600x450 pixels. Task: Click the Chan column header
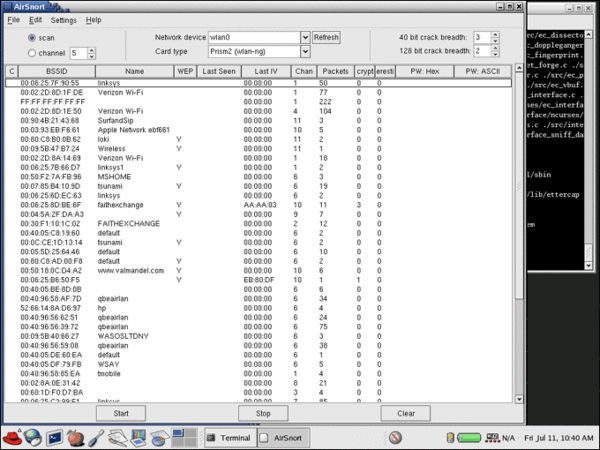(x=304, y=71)
